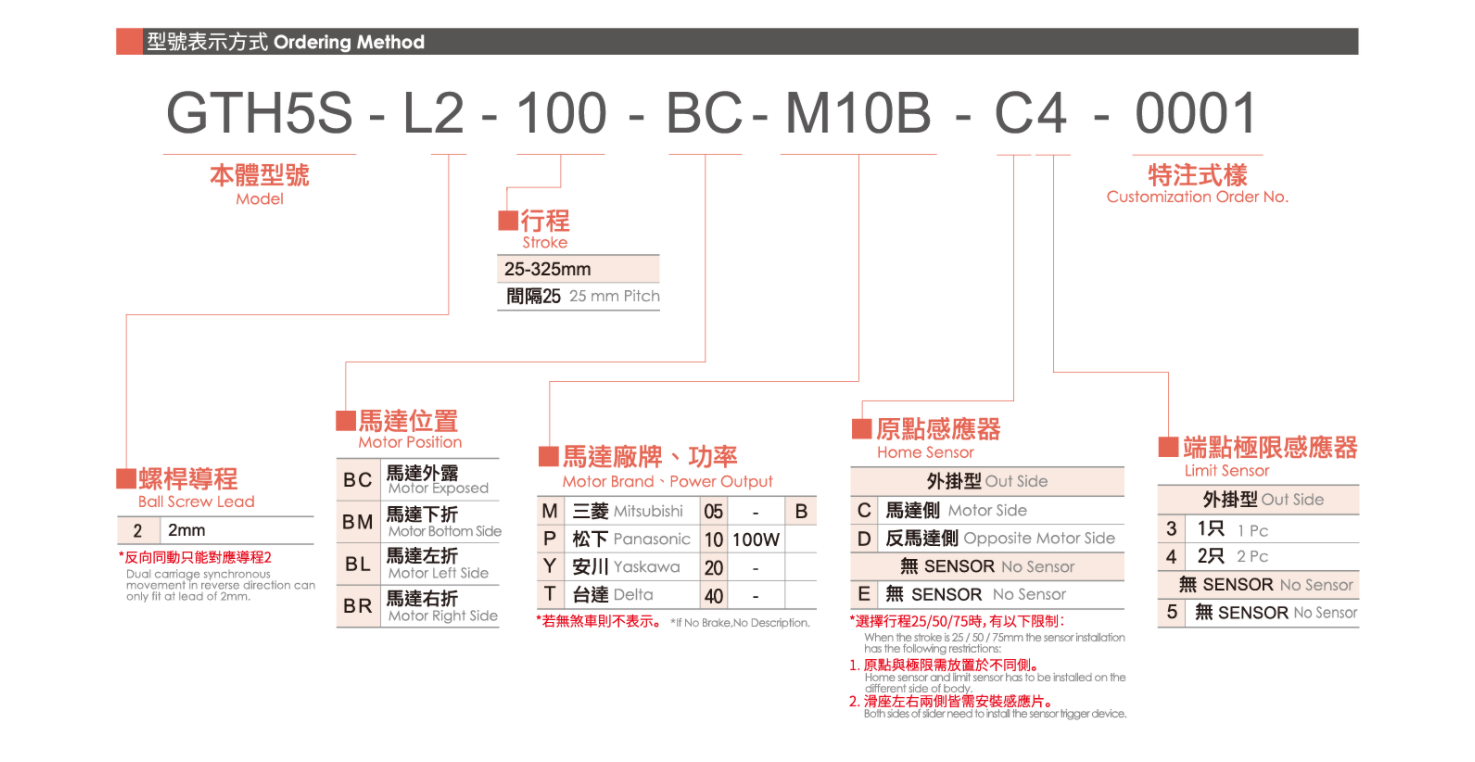The height and width of the screenshot is (762, 1475).
Task: Click the red square icon next to Stroke
Action: (508, 220)
